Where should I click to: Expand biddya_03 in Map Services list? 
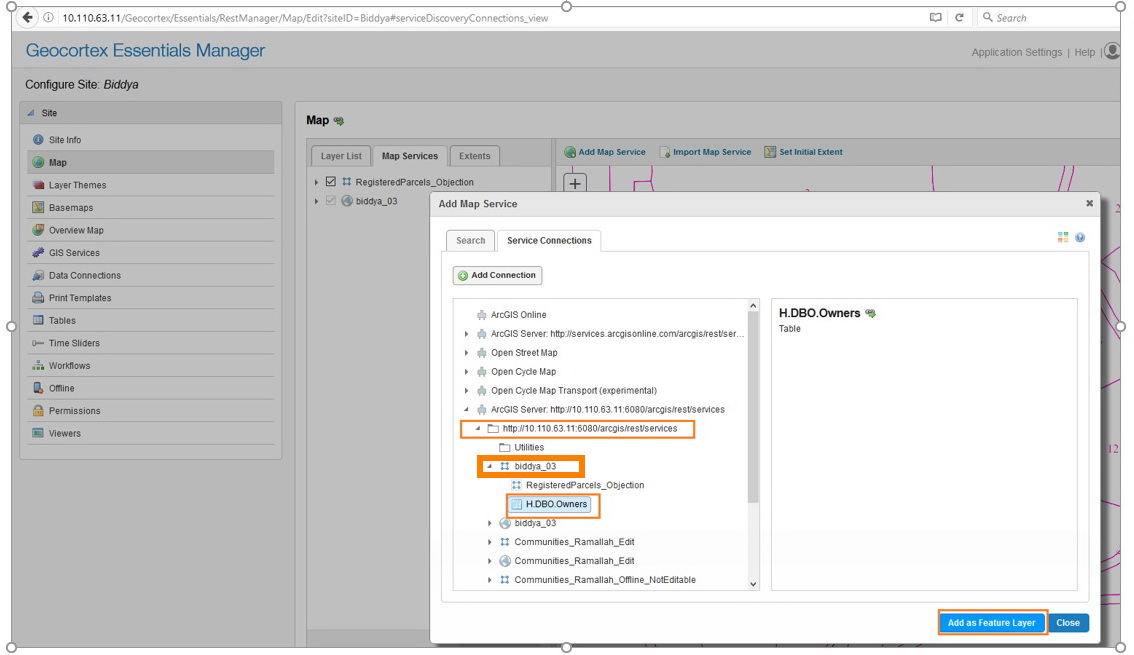[316, 201]
